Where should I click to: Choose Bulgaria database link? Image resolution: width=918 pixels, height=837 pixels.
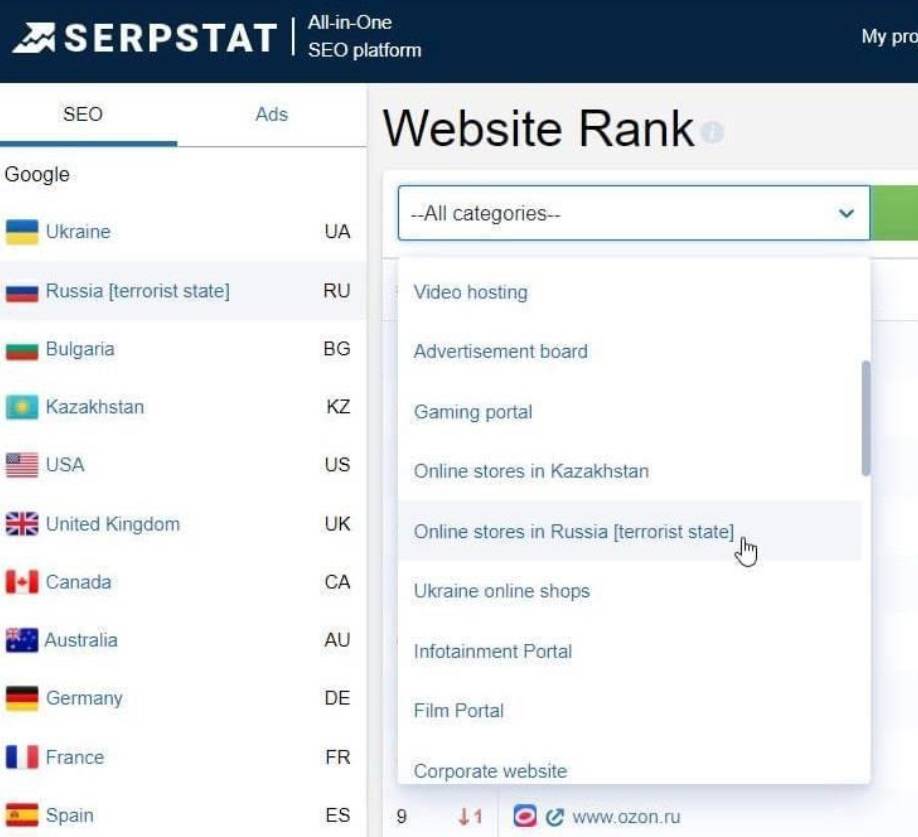point(80,349)
